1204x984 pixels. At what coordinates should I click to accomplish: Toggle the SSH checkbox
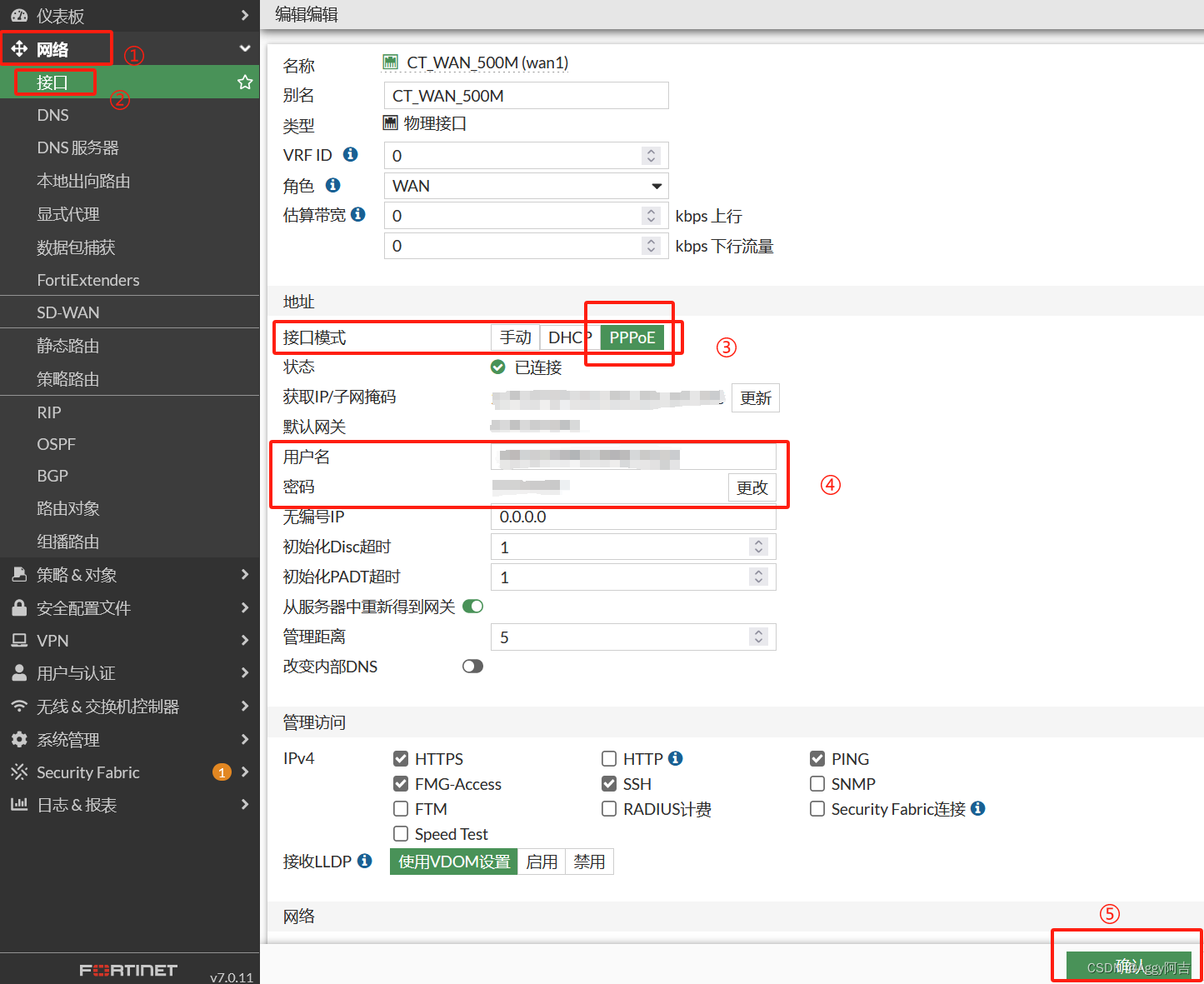pos(609,783)
